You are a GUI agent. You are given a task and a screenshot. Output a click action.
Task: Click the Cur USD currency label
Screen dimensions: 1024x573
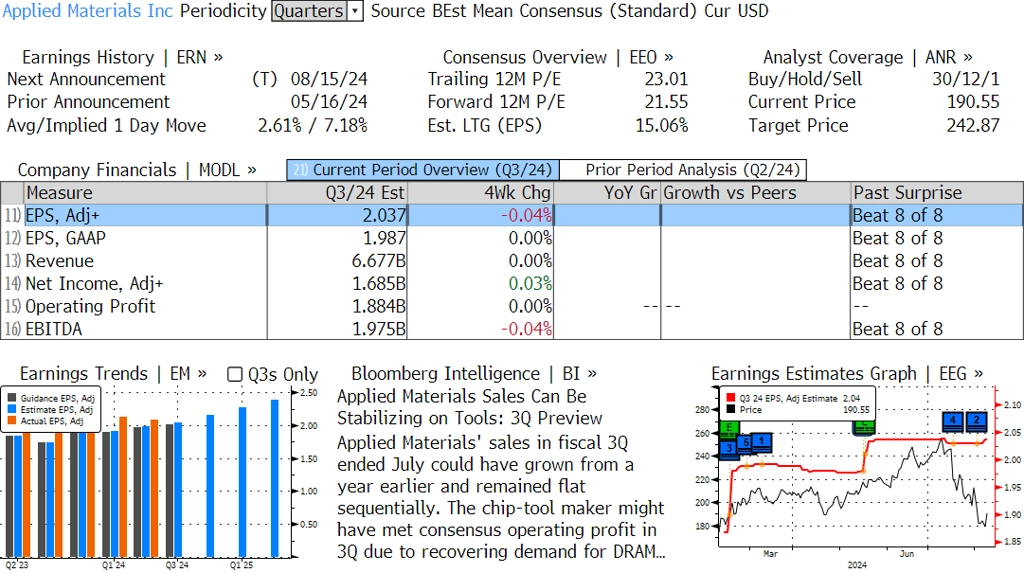point(736,11)
